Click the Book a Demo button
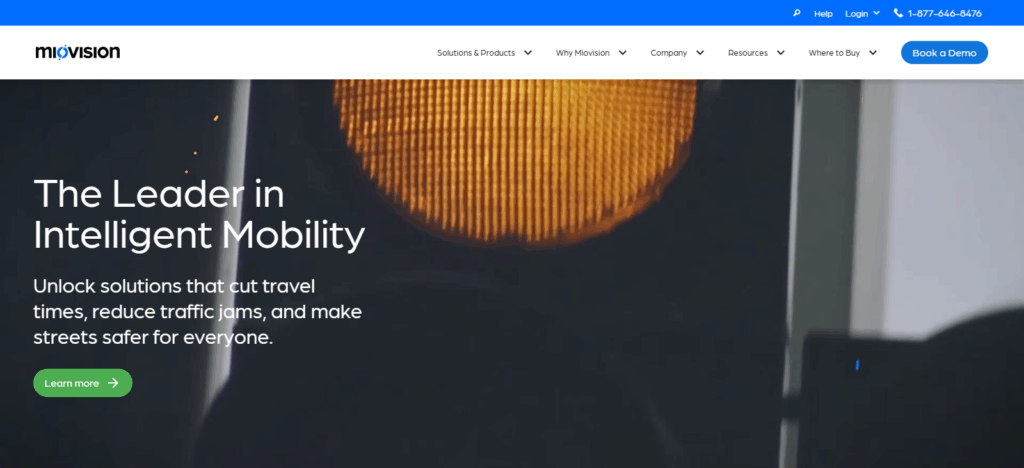1024x468 pixels. pyautogui.click(x=944, y=53)
